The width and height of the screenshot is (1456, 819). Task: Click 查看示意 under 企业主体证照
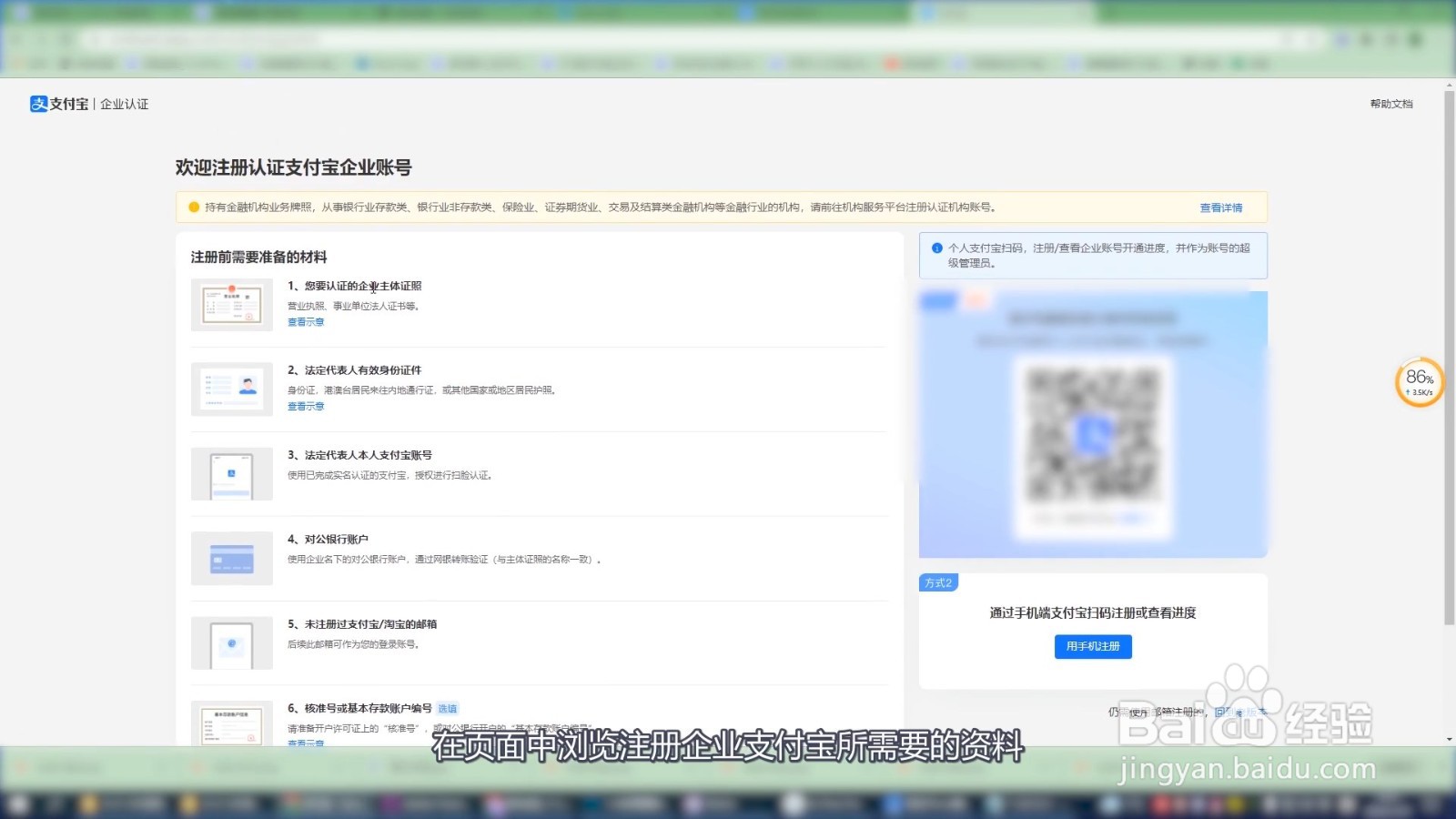[306, 322]
